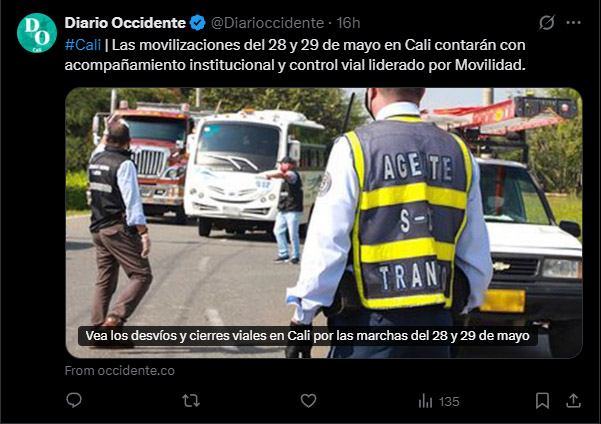Share the tweet via upload icon

(573, 401)
